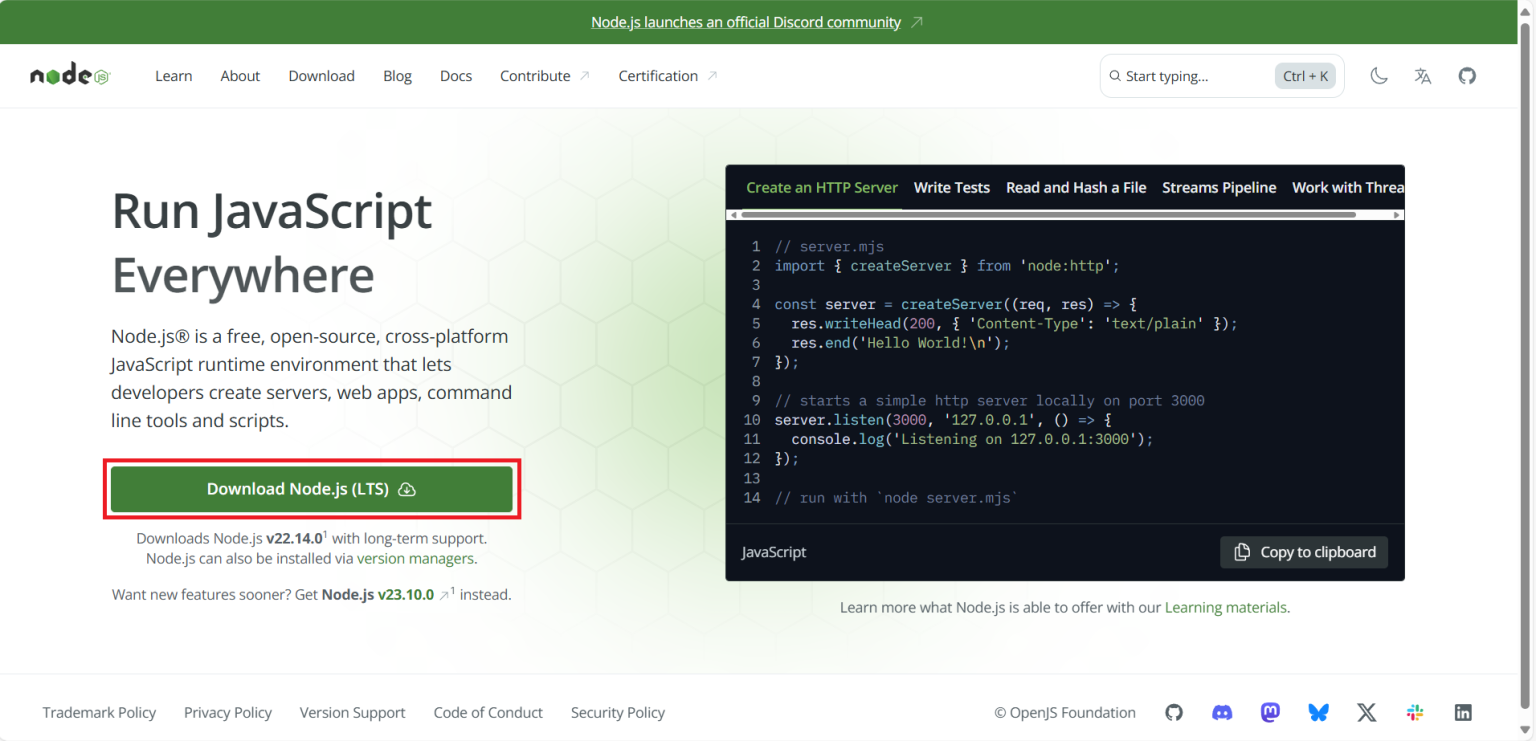
Task: Enable dark mode with the moon toggle
Action: point(1378,75)
